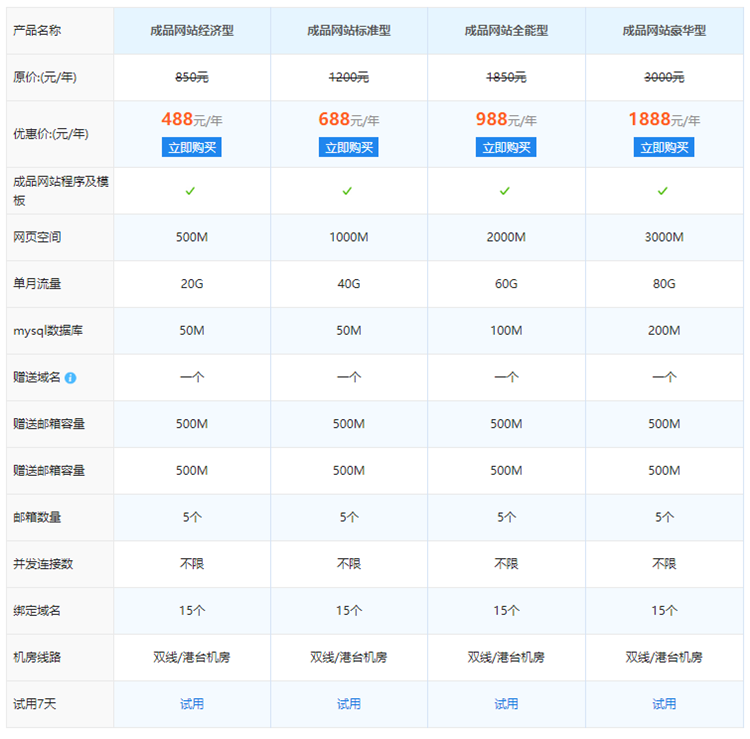Start the 试用 trial for 豪华型 plan

663,704
